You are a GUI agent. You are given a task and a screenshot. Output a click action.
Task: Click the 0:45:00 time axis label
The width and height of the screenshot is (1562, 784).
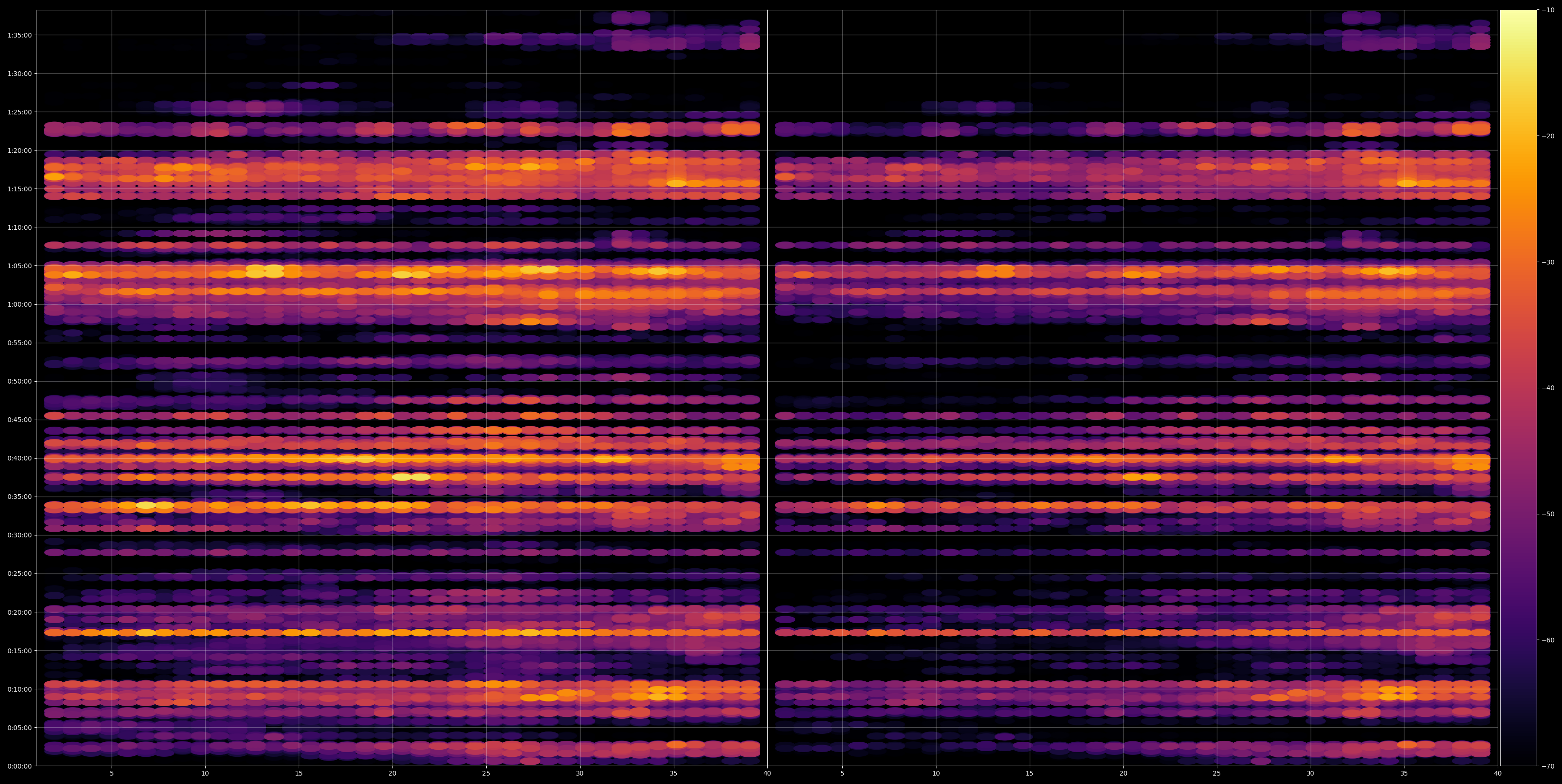point(19,420)
